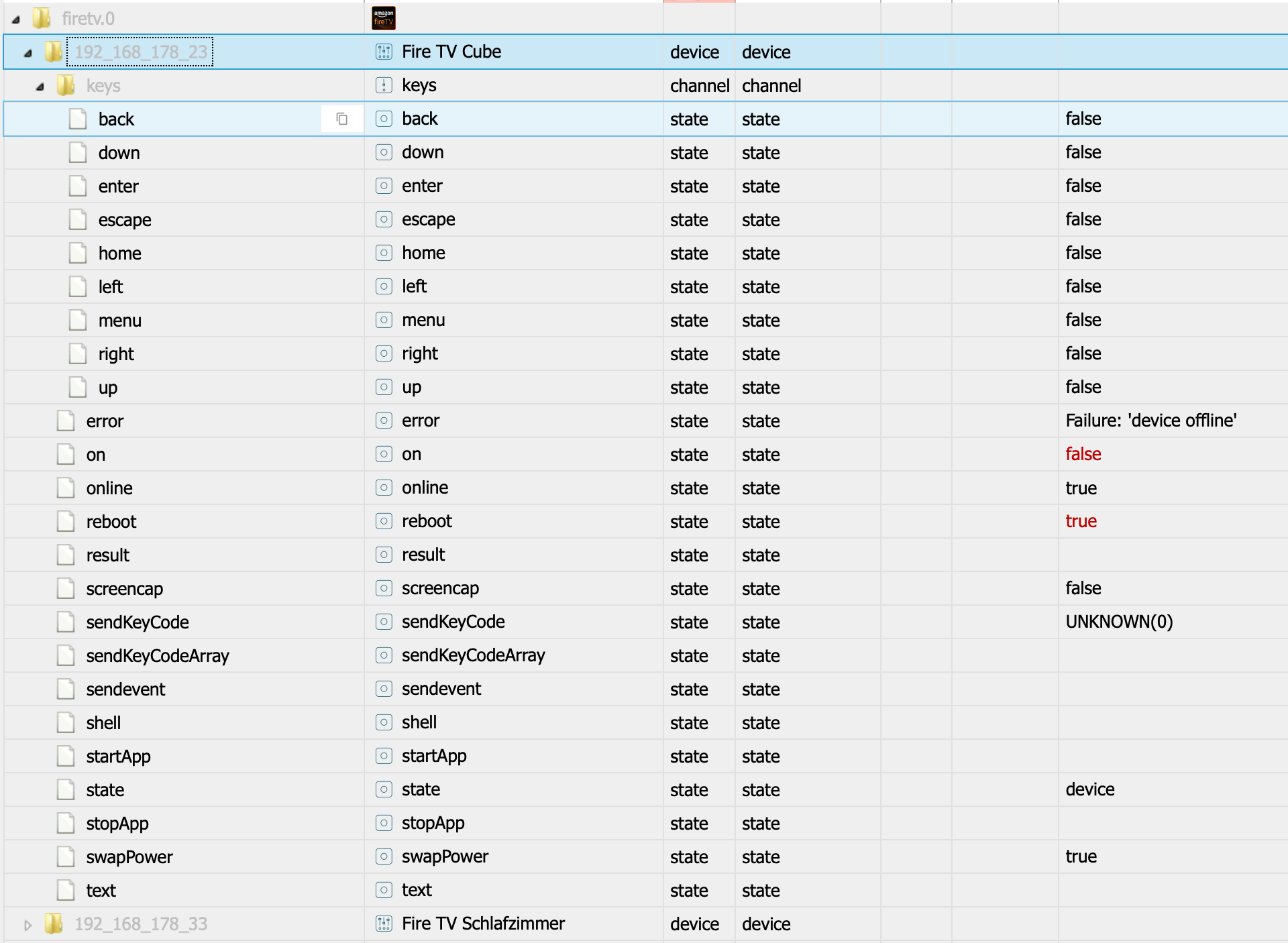Select the menu state in the tree
Viewport: 1288px width, 943px height.
click(119, 321)
